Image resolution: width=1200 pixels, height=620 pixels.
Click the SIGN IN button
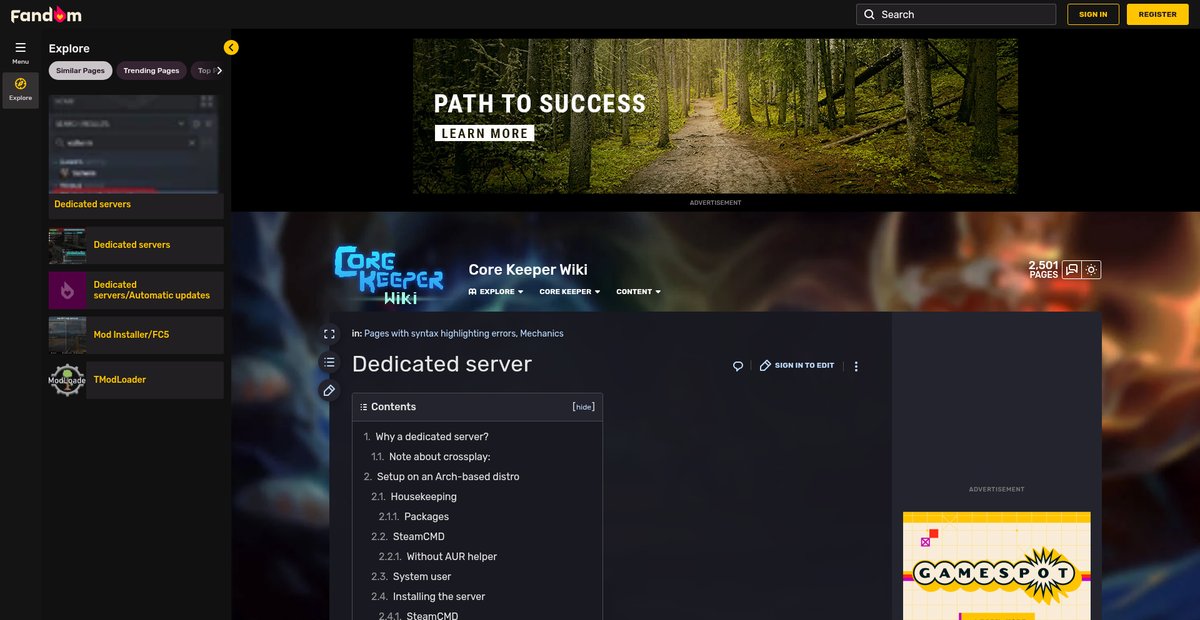1093,14
